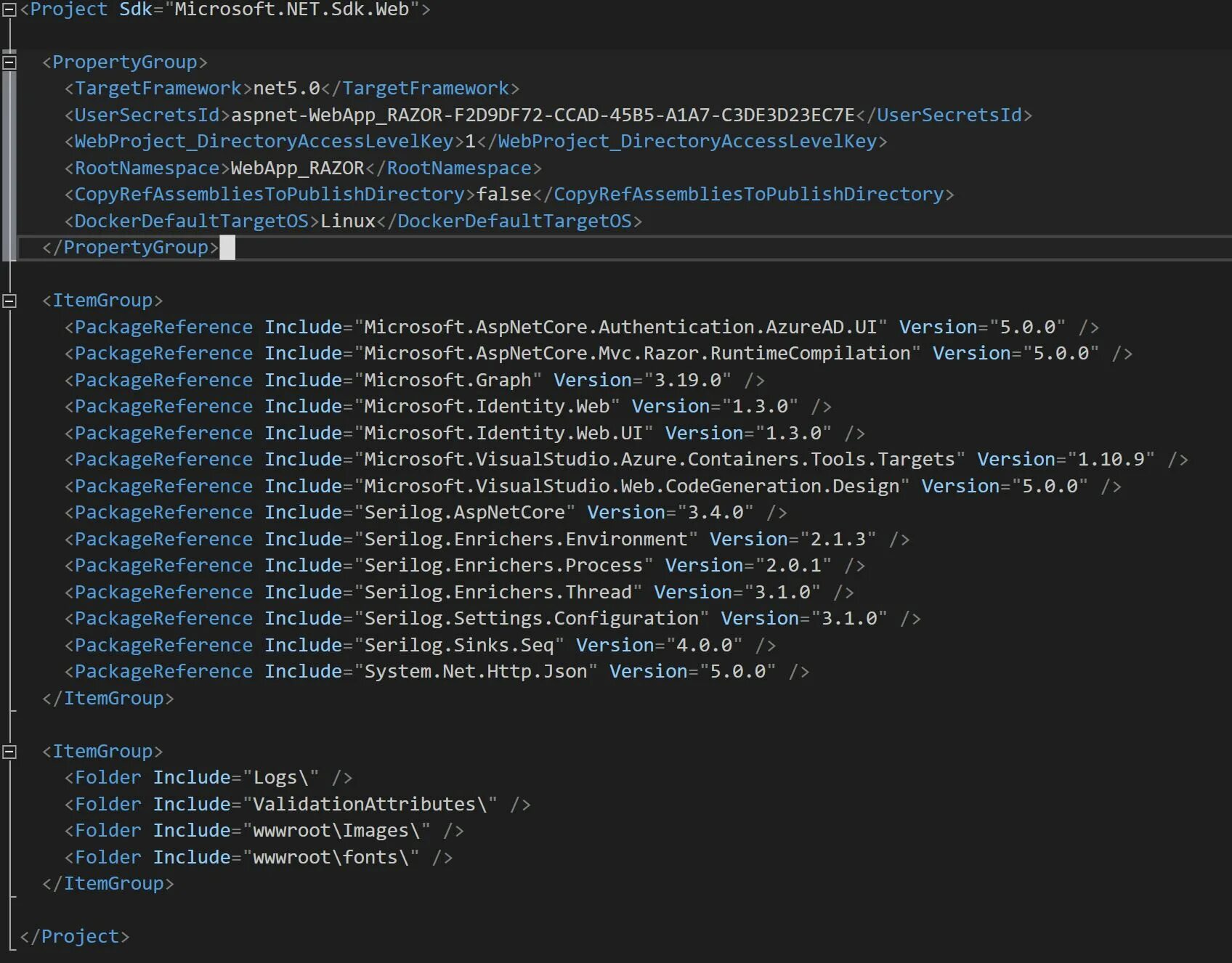Viewport: 1232px width, 963px height.
Task: Click the closing UserSecretsId tag
Action: 944,115
